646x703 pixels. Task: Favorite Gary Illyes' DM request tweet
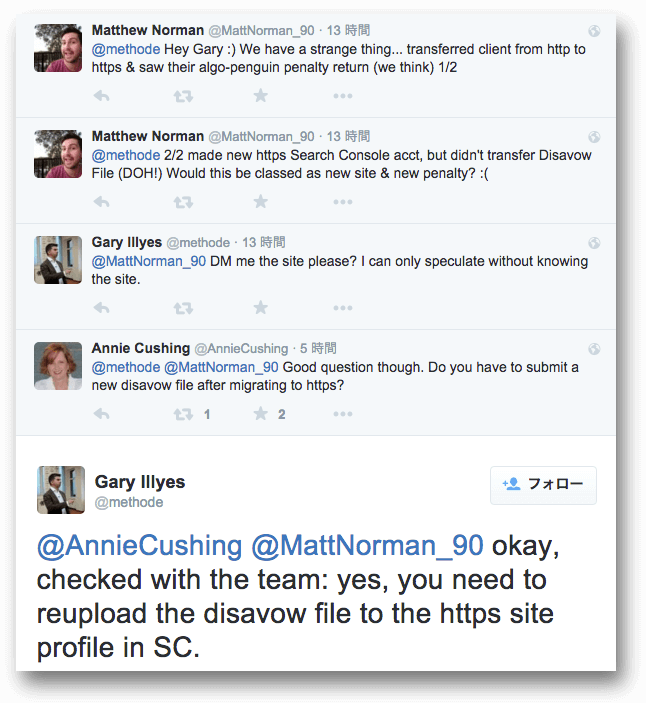click(x=260, y=308)
